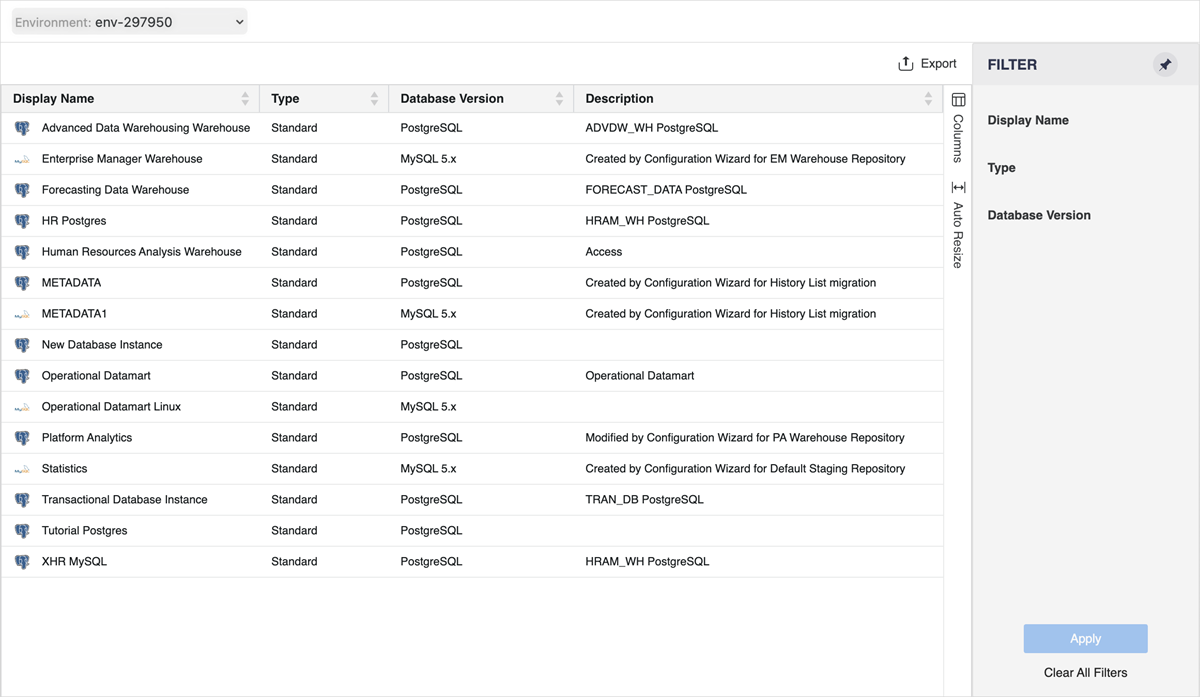Viewport: 1200px width, 697px height.
Task: Expand the Display Name filter section
Action: click(1028, 121)
